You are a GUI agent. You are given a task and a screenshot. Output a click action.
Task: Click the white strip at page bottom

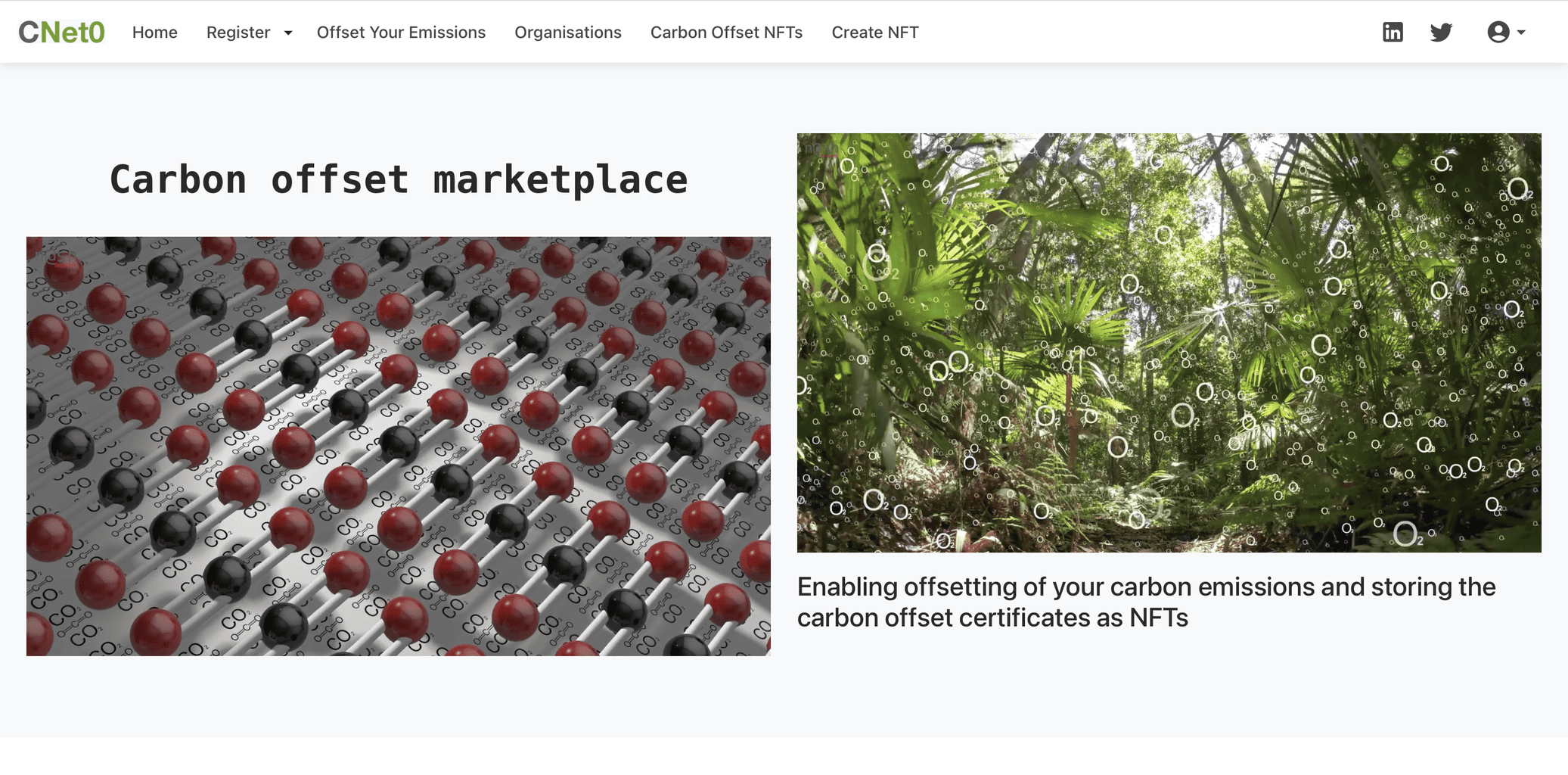click(784, 756)
